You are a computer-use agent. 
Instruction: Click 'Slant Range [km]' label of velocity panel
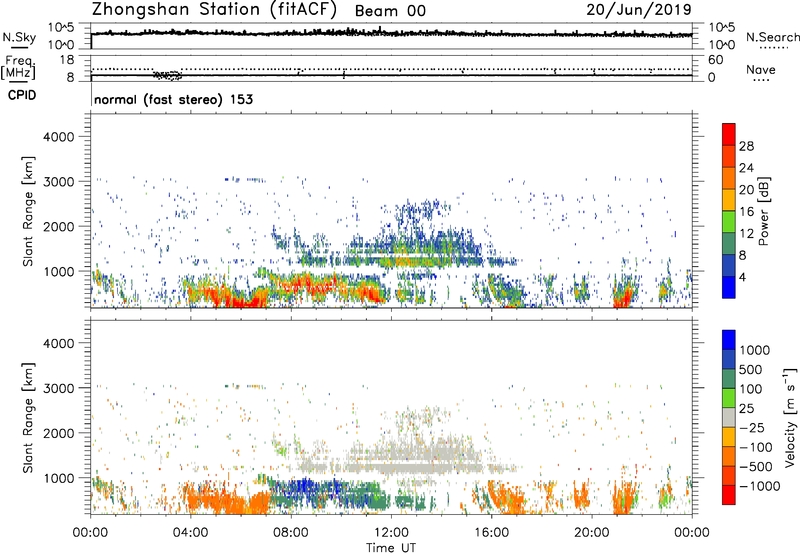28,418
